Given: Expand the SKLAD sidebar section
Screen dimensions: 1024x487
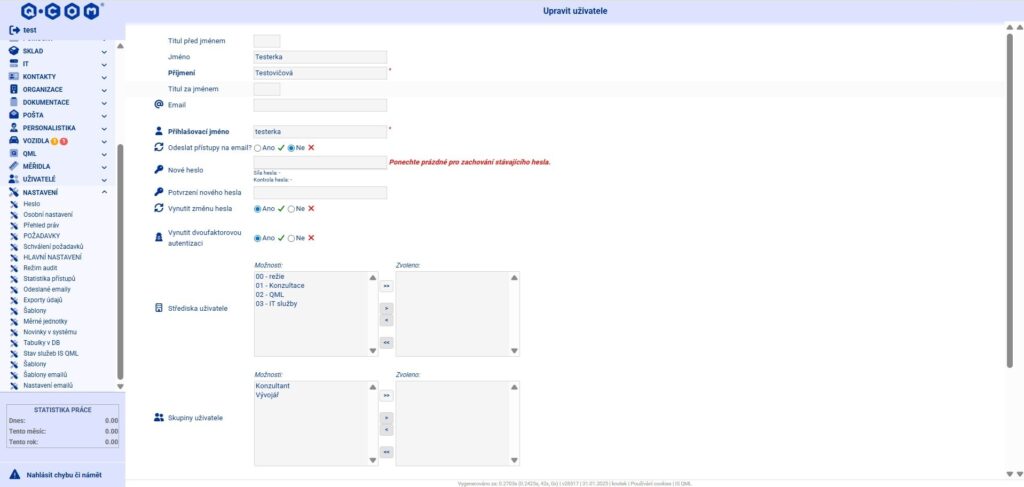Looking at the screenshot, I should 104,51.
